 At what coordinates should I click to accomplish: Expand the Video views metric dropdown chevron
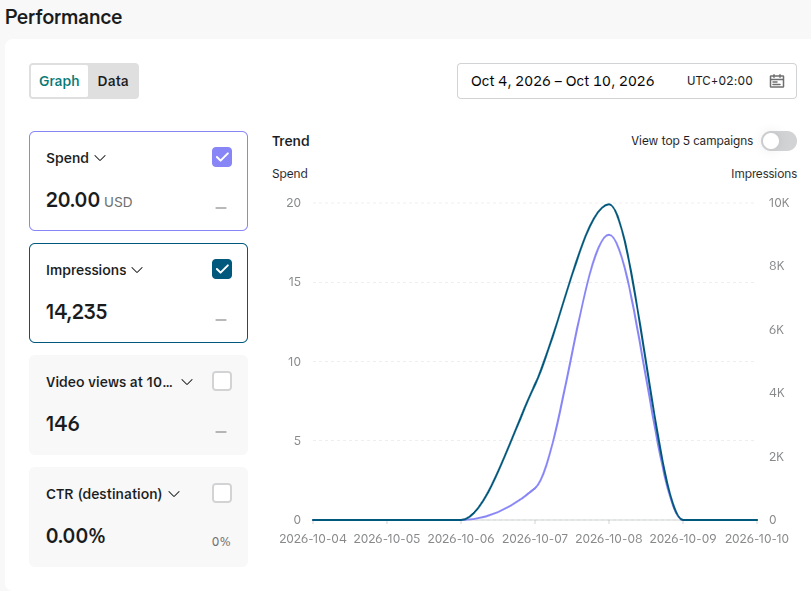[187, 382]
